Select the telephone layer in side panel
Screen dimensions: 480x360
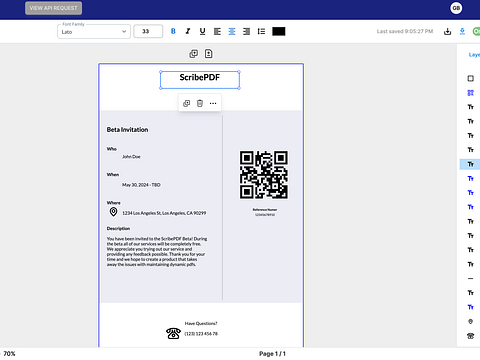[470, 336]
